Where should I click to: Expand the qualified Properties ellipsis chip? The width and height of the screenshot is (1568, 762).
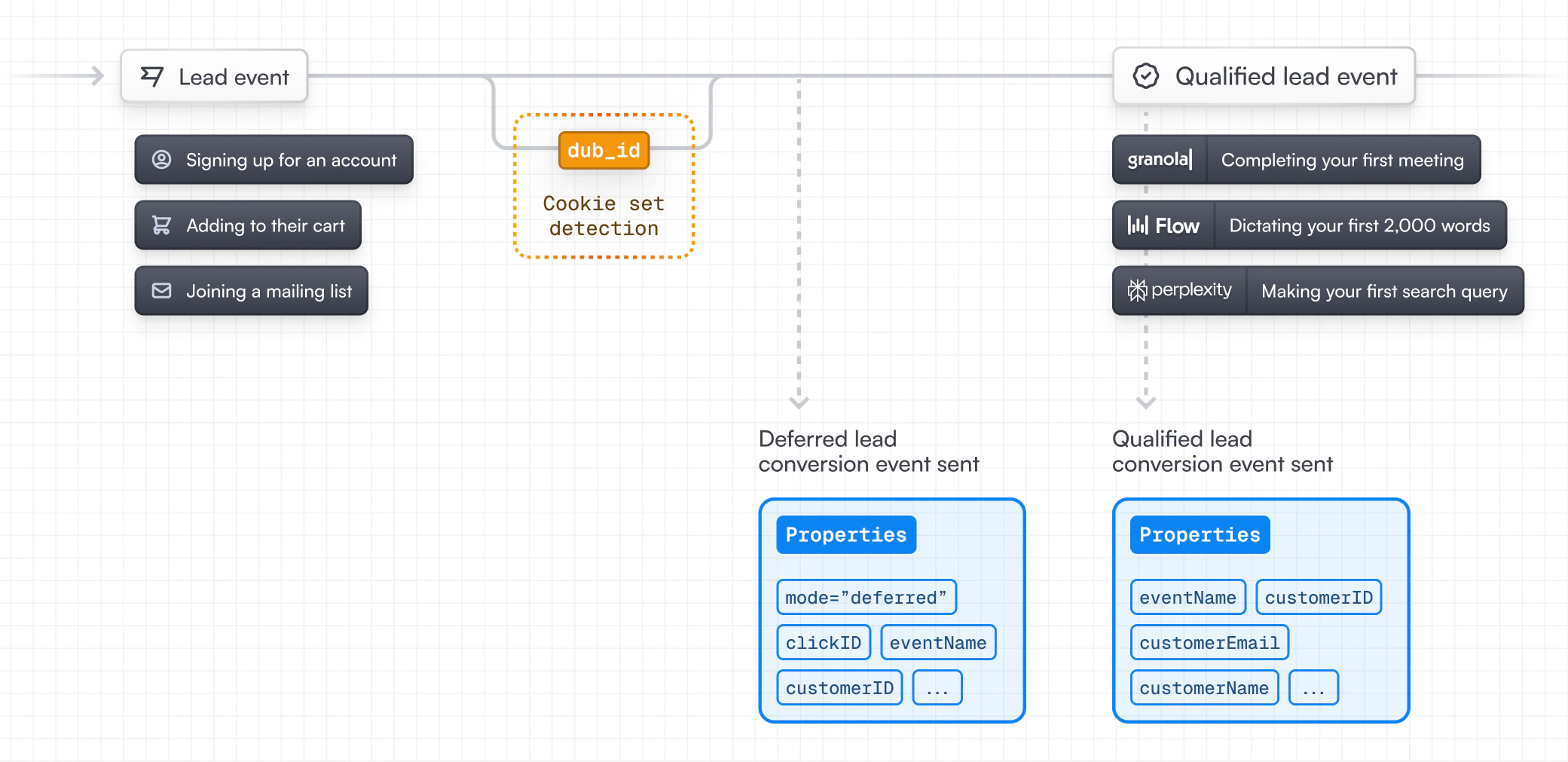pos(1313,687)
